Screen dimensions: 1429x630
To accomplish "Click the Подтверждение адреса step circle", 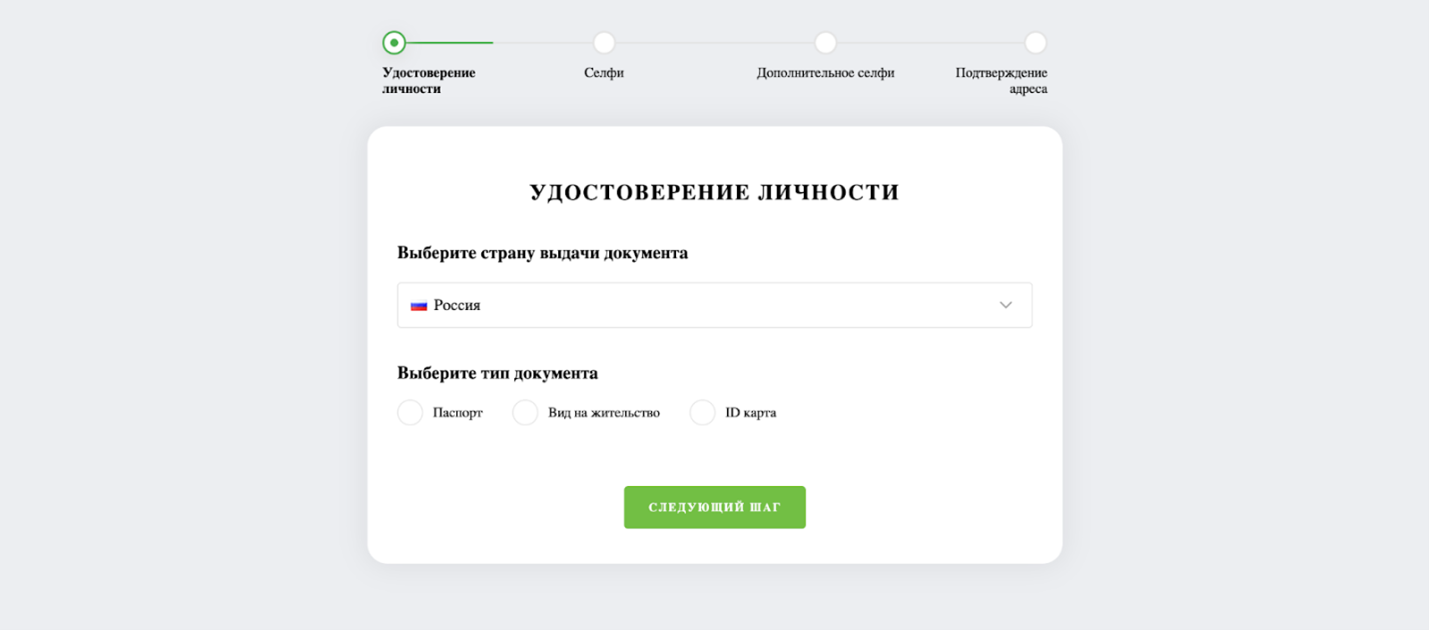I will 1035,43.
